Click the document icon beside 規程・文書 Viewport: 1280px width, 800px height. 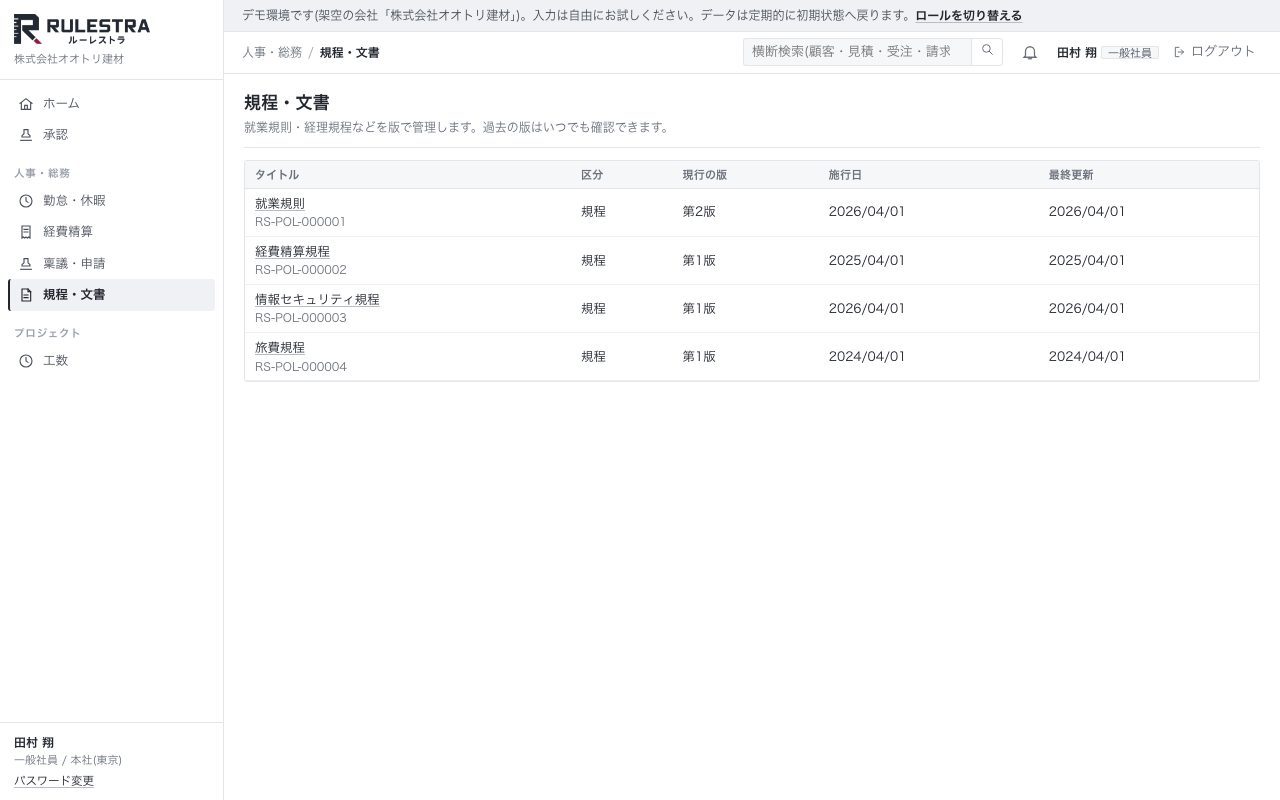(x=26, y=295)
